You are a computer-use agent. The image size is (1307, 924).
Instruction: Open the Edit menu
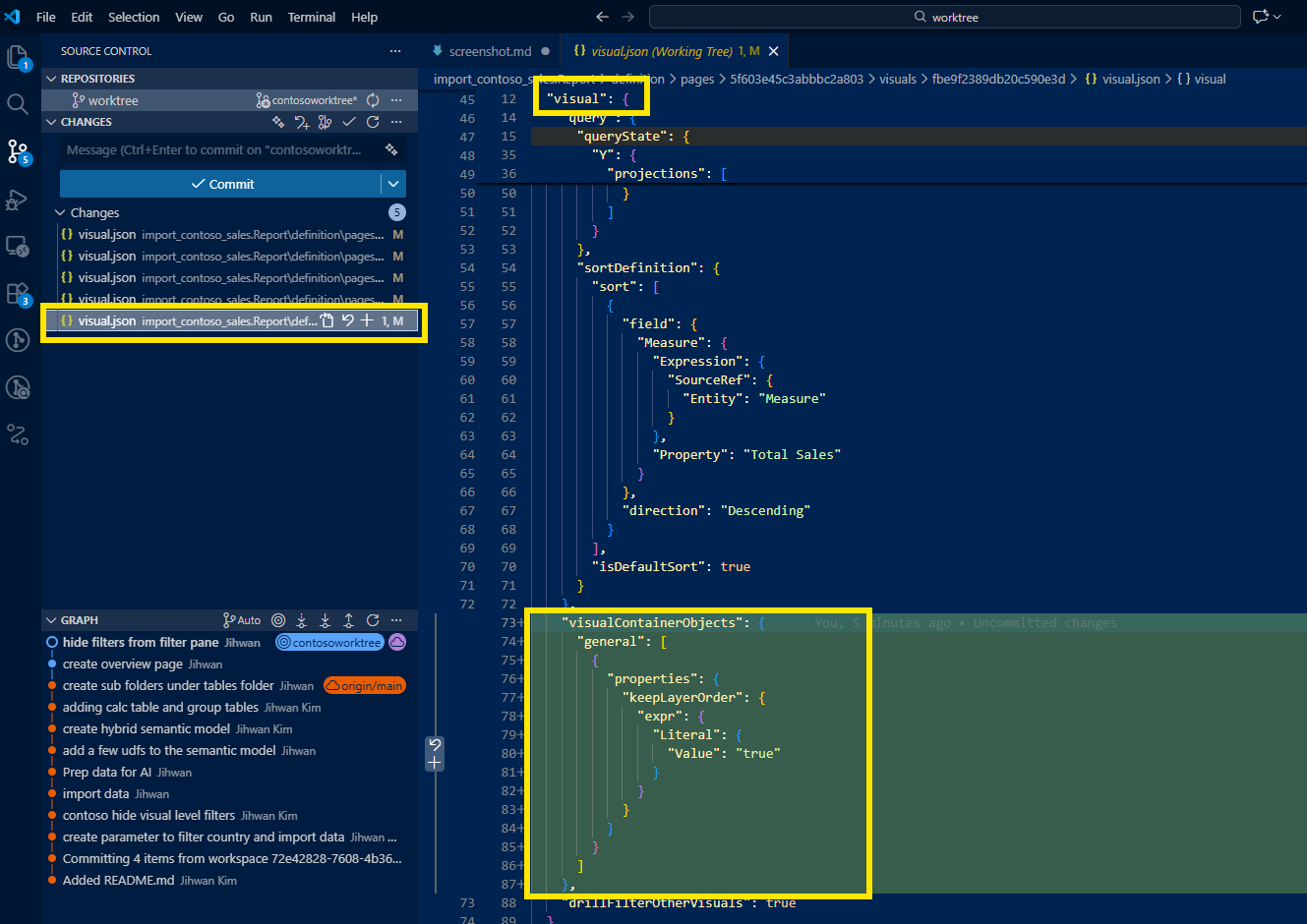point(82,17)
